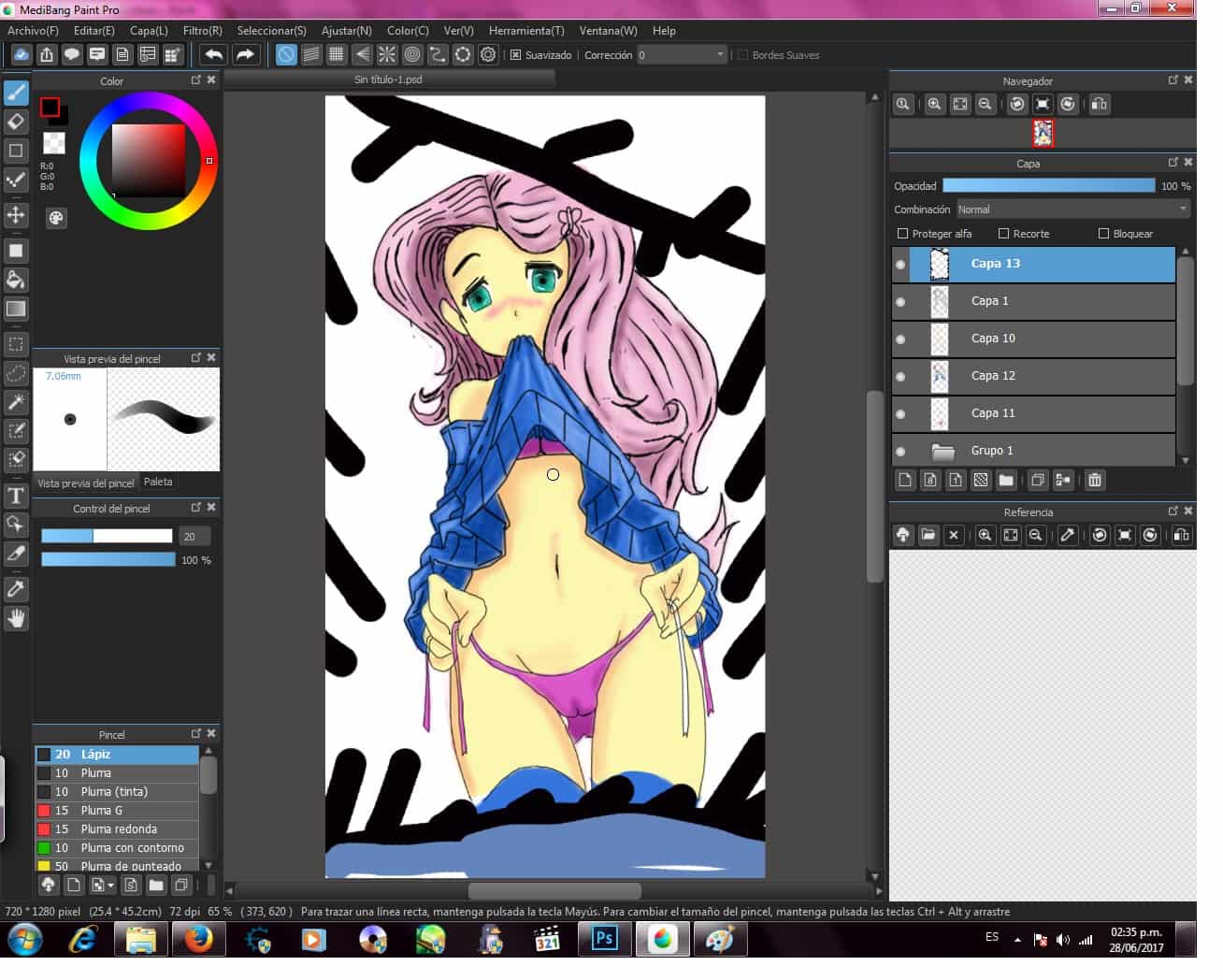Undock the Capa panel with the pop-out icon
1223x980 pixels.
coord(1173,162)
